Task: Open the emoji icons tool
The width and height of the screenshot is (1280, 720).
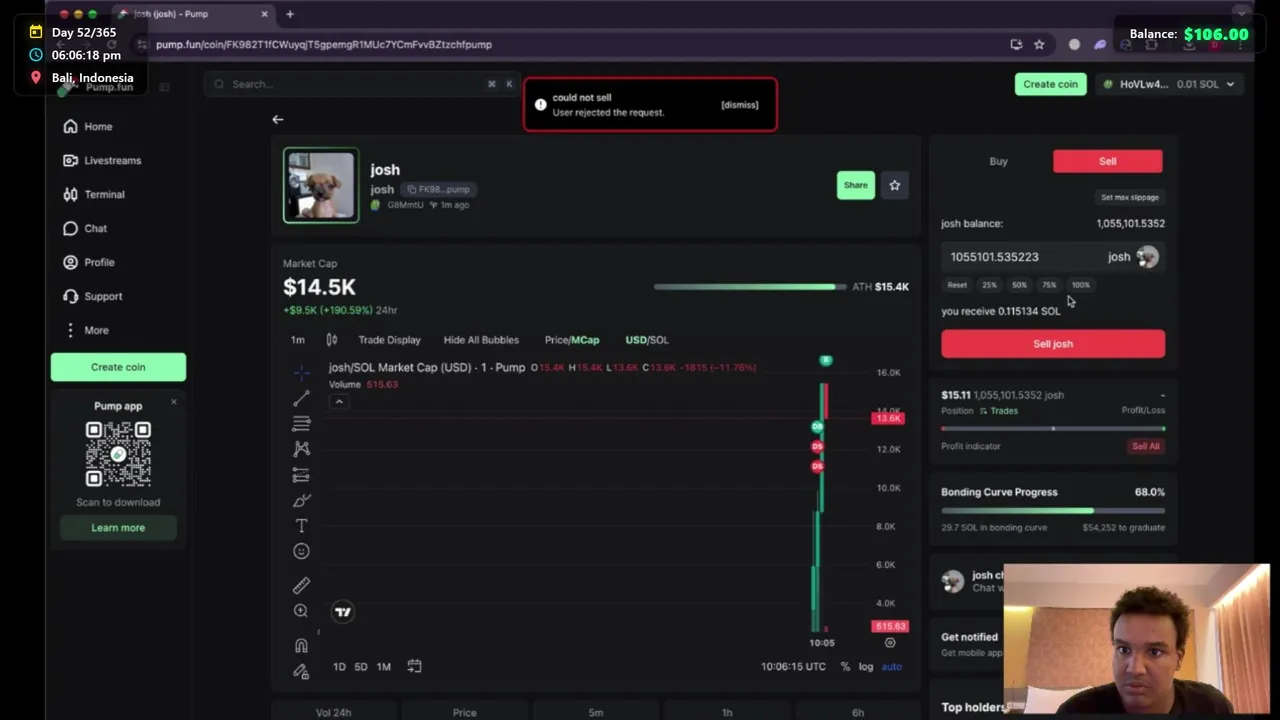Action: click(x=301, y=551)
